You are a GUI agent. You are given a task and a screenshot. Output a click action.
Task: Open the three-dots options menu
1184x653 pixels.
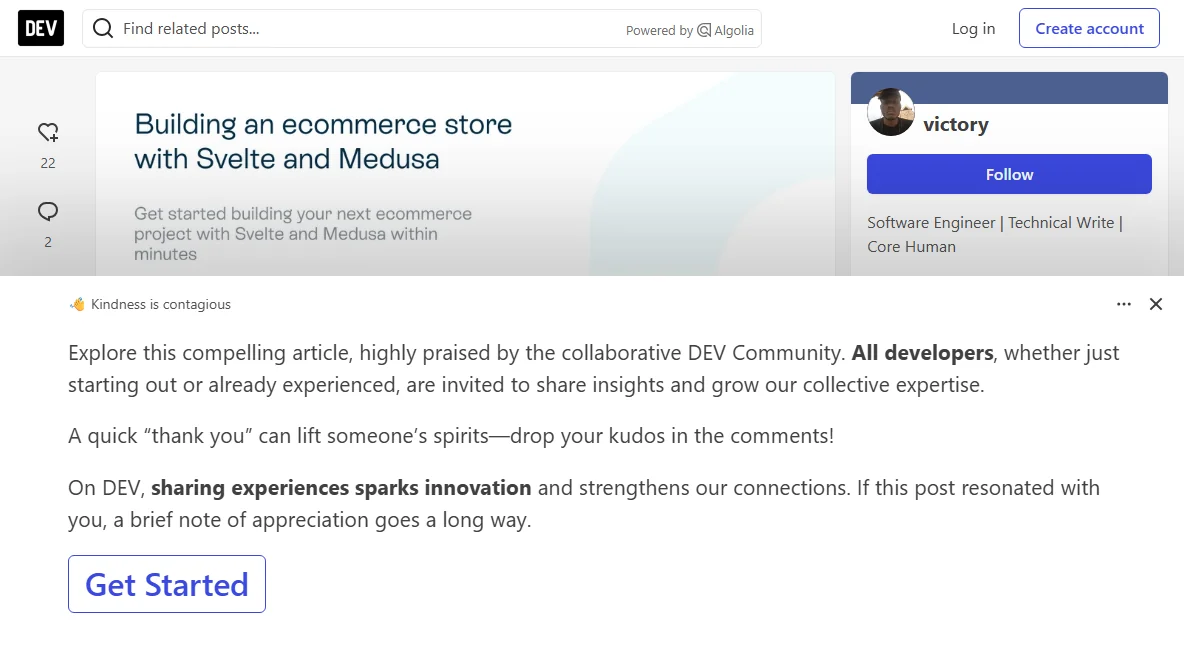coord(1124,304)
